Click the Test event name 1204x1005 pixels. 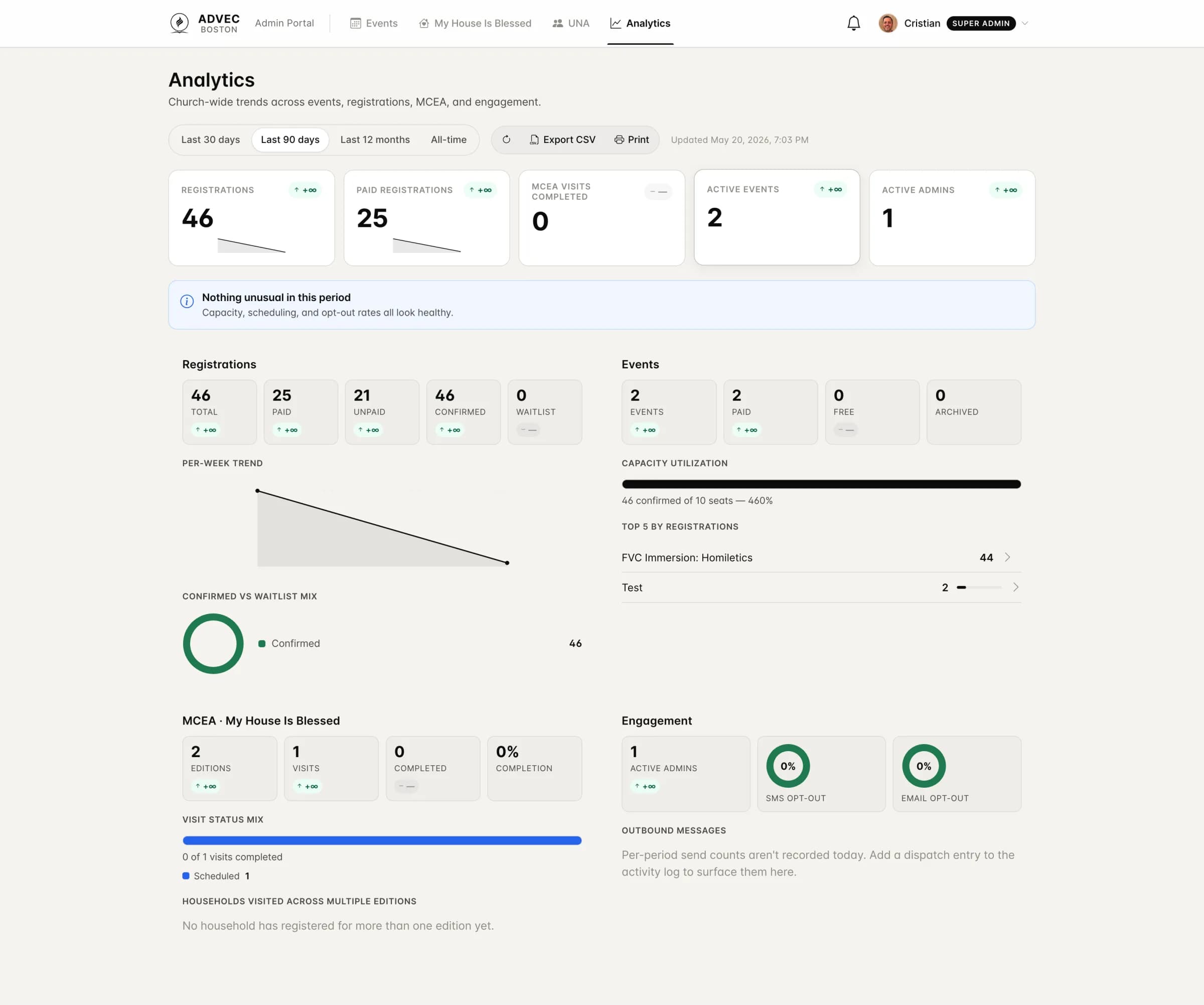tap(632, 587)
